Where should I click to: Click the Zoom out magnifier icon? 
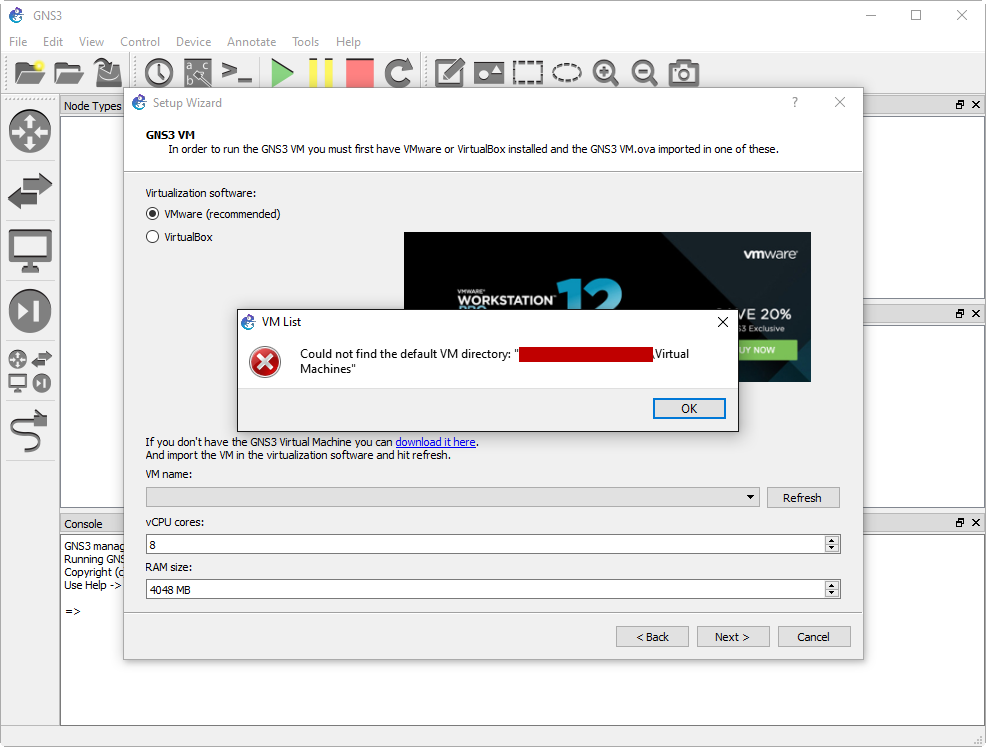[645, 72]
